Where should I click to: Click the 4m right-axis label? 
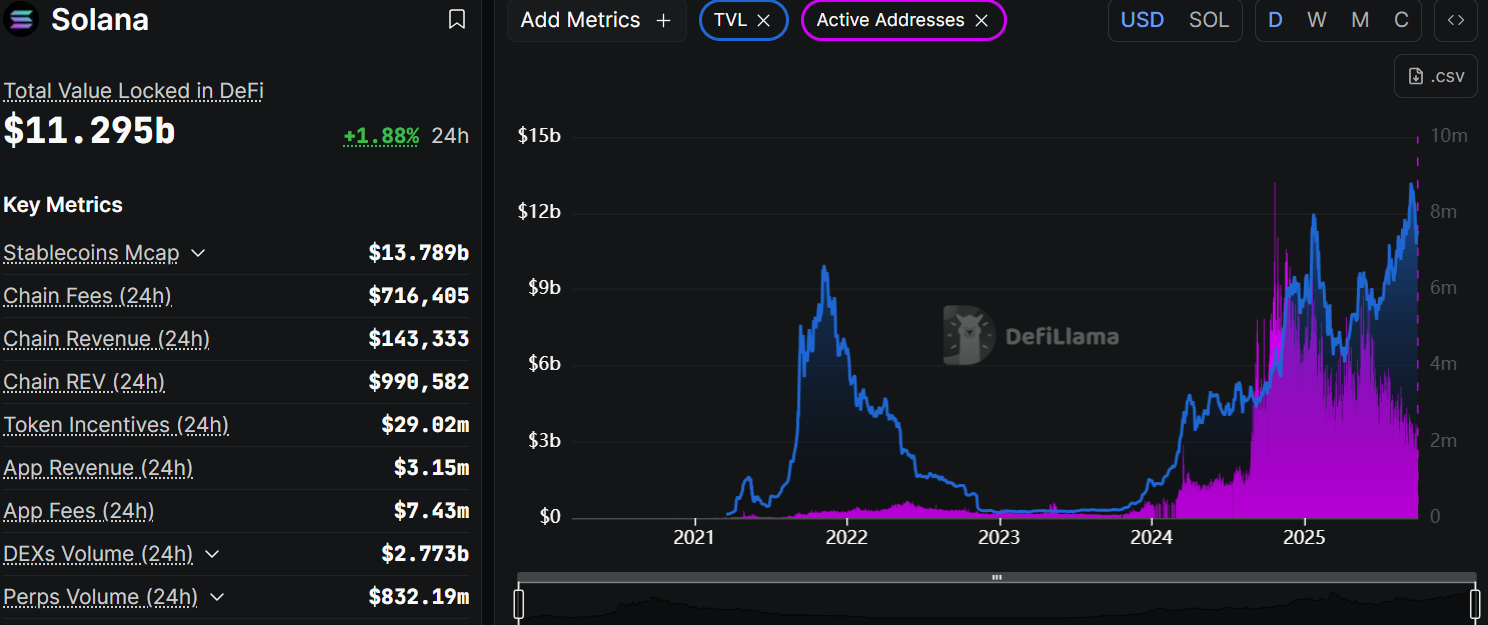pos(1443,364)
